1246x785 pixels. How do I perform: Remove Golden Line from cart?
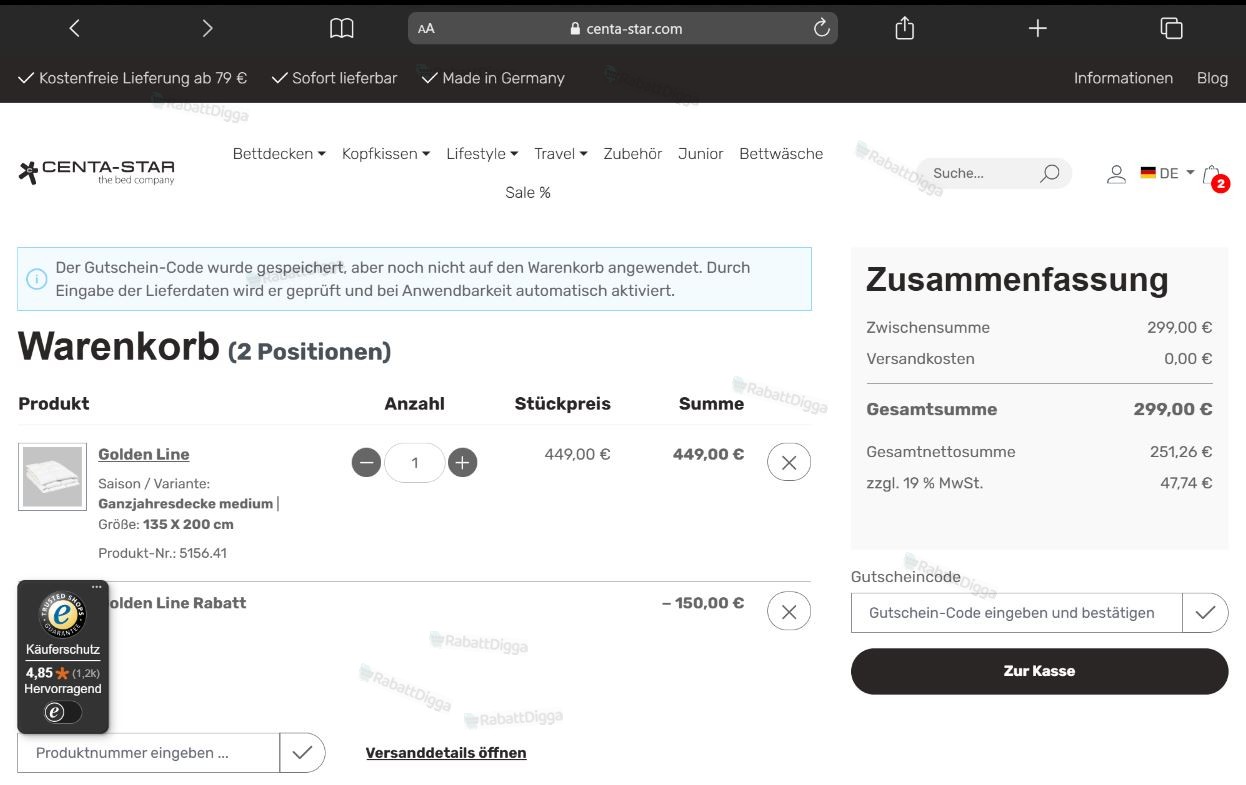[789, 462]
